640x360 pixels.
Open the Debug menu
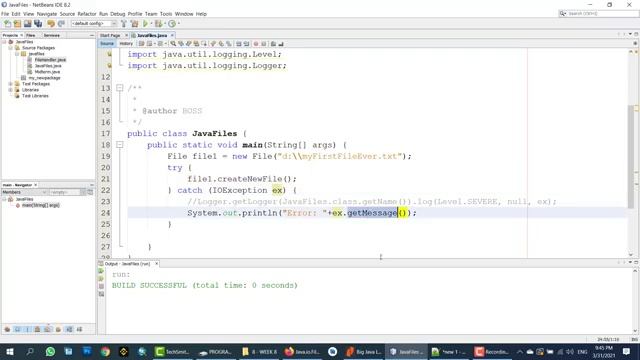tap(118, 14)
